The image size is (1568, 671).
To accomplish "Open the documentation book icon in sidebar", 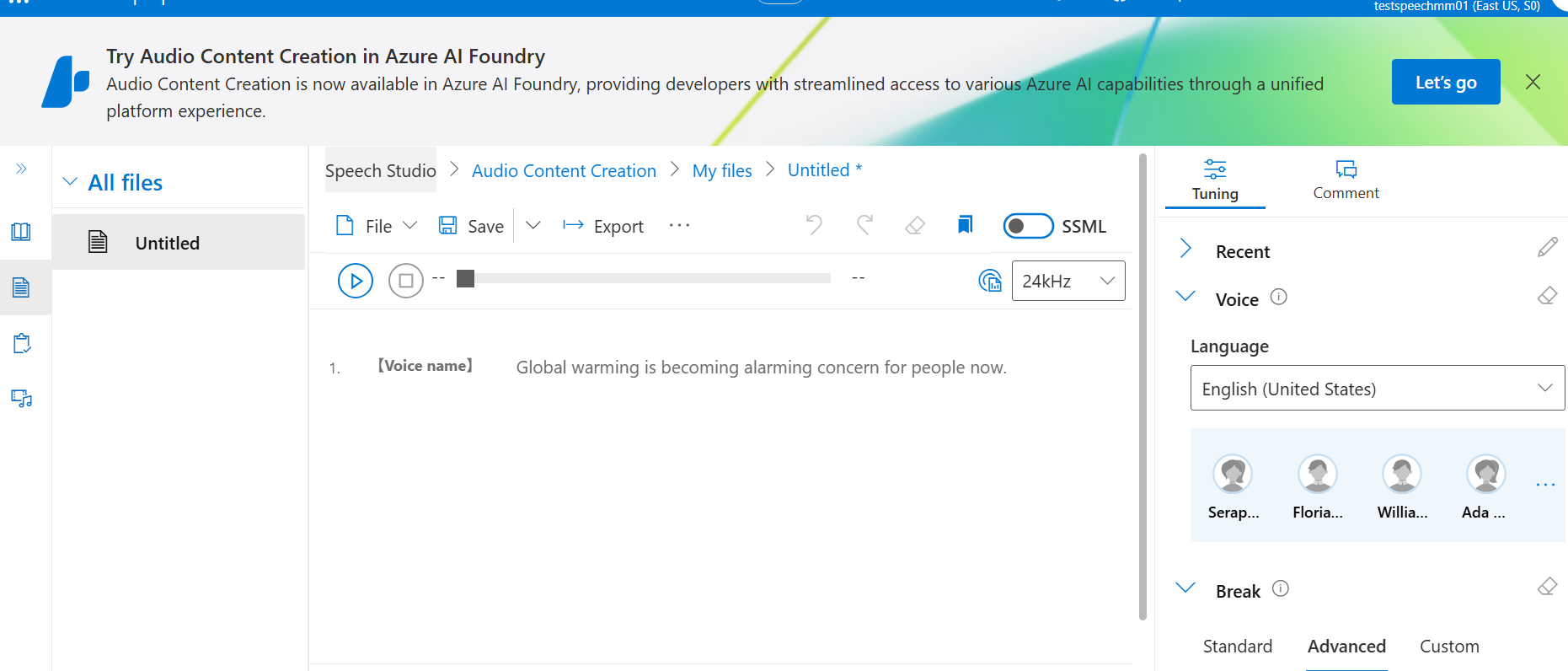I will coord(21,232).
